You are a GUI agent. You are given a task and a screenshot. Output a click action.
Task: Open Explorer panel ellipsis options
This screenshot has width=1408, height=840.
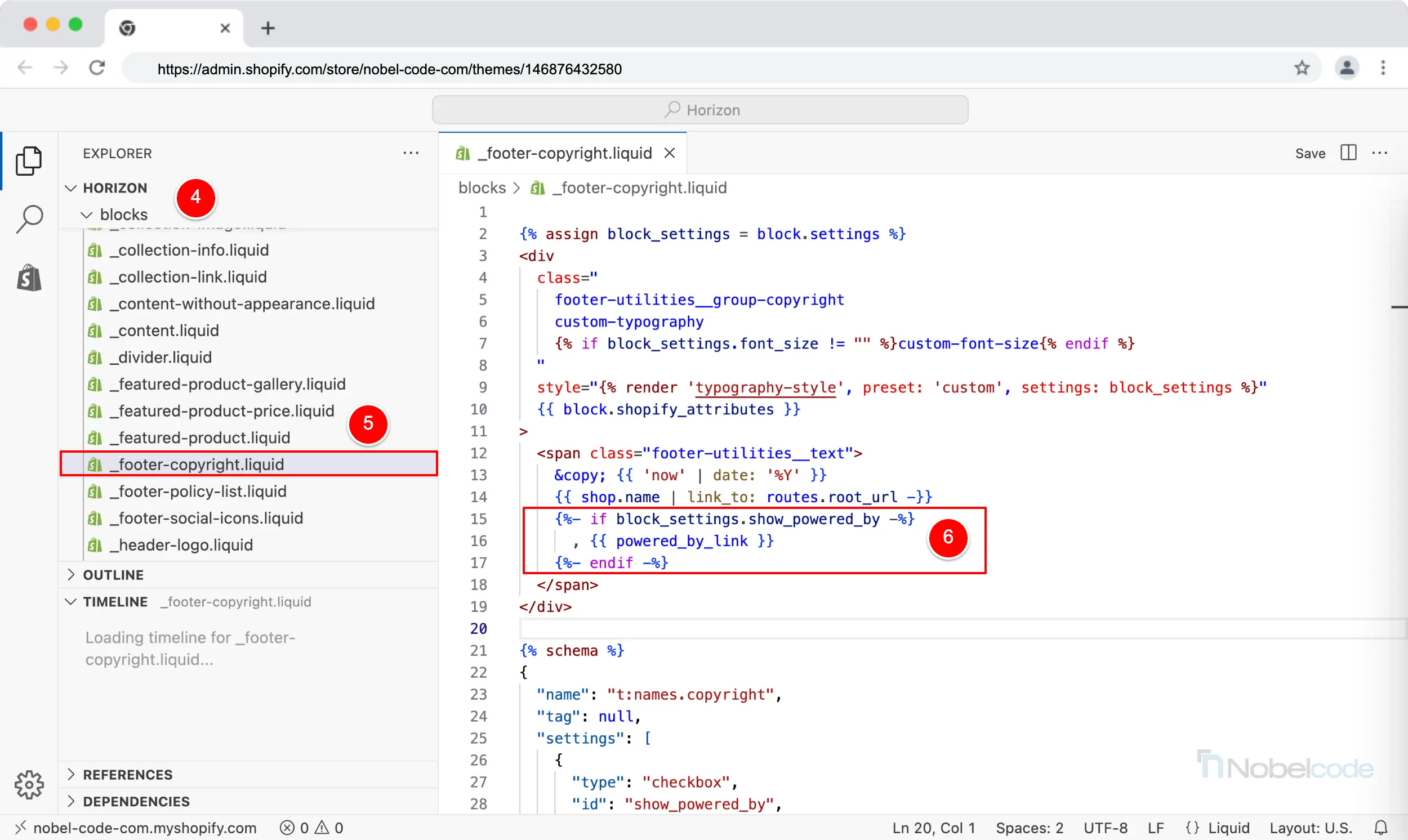tap(411, 153)
